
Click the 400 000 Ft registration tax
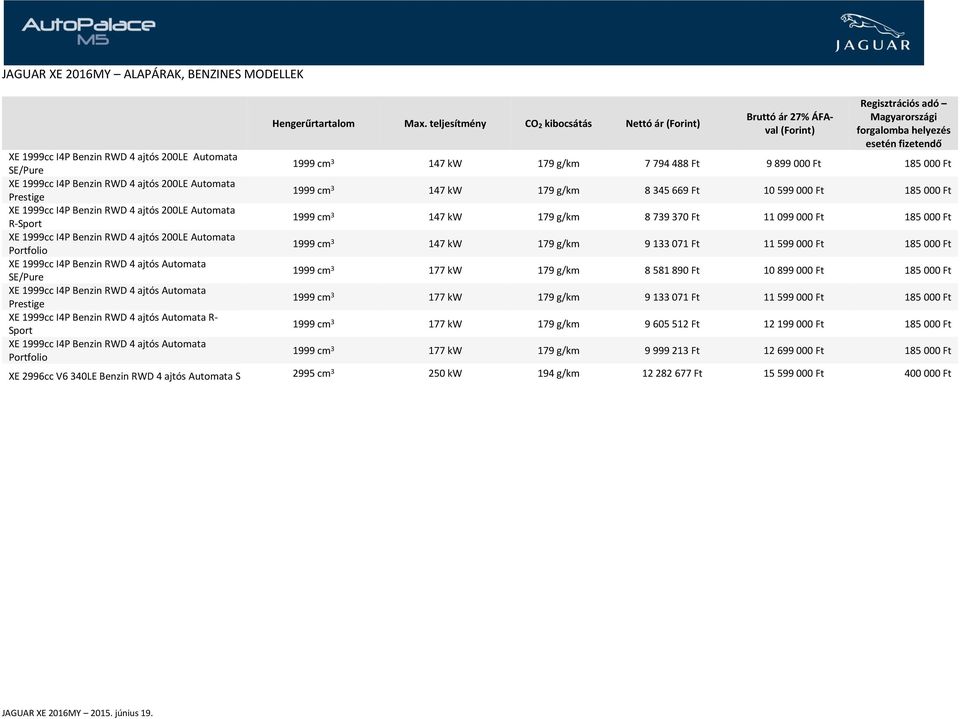pos(928,373)
